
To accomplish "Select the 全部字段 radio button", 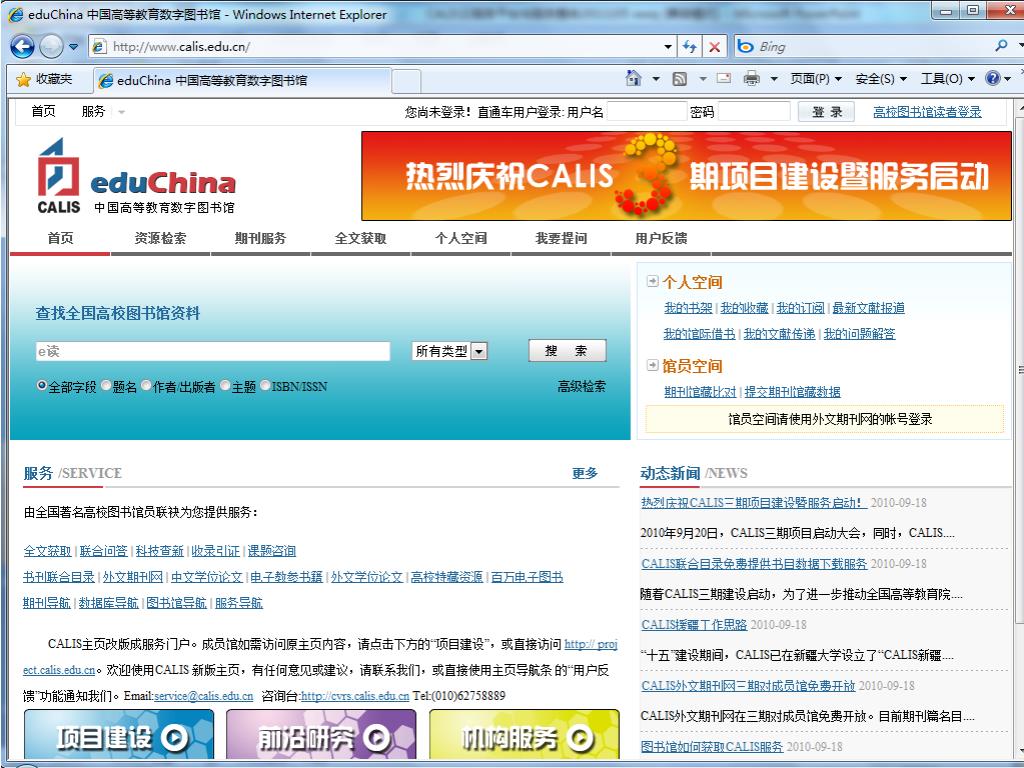I will pyautogui.click(x=42, y=385).
